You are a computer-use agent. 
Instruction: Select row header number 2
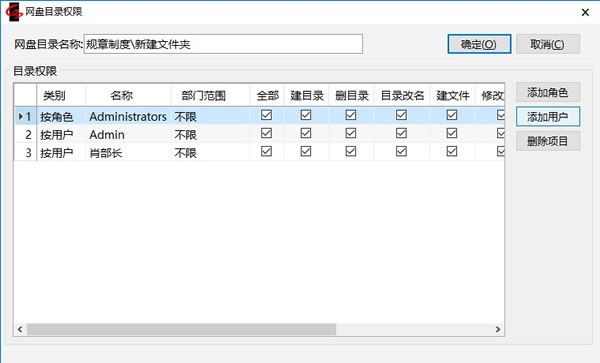25,134
